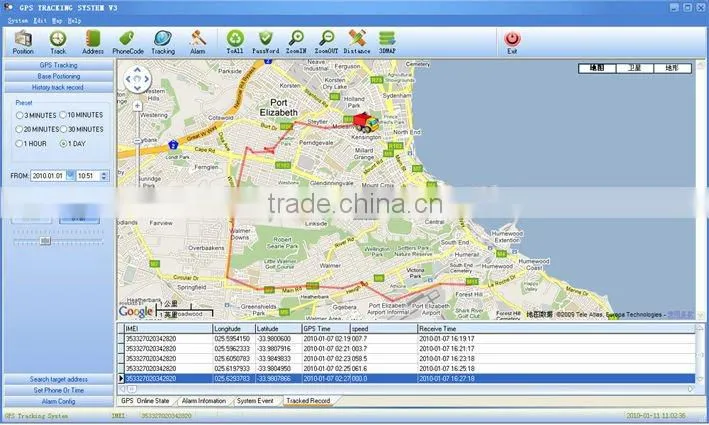Open the Map menu

click(57, 21)
